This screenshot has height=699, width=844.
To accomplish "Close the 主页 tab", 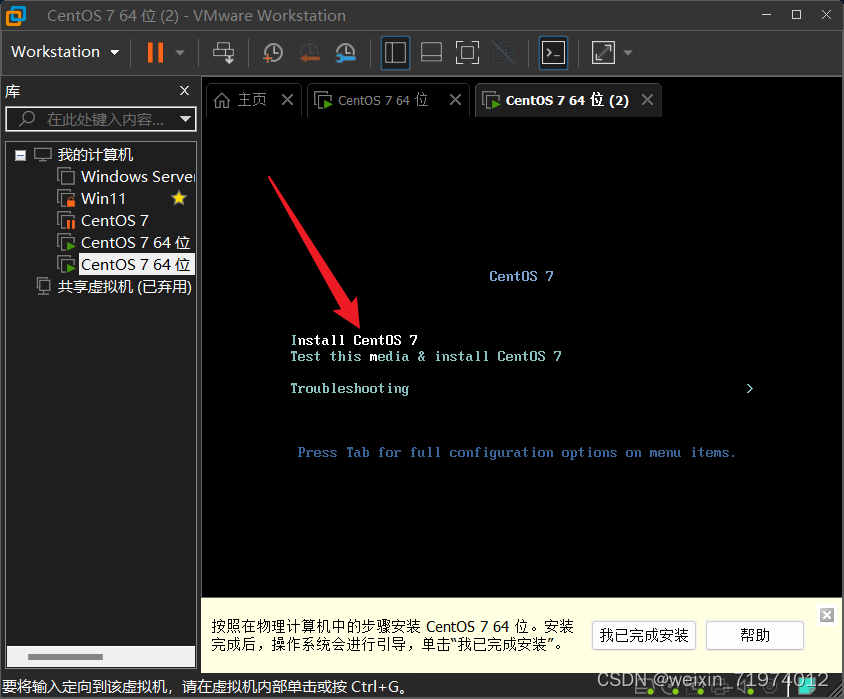I will click(x=287, y=100).
